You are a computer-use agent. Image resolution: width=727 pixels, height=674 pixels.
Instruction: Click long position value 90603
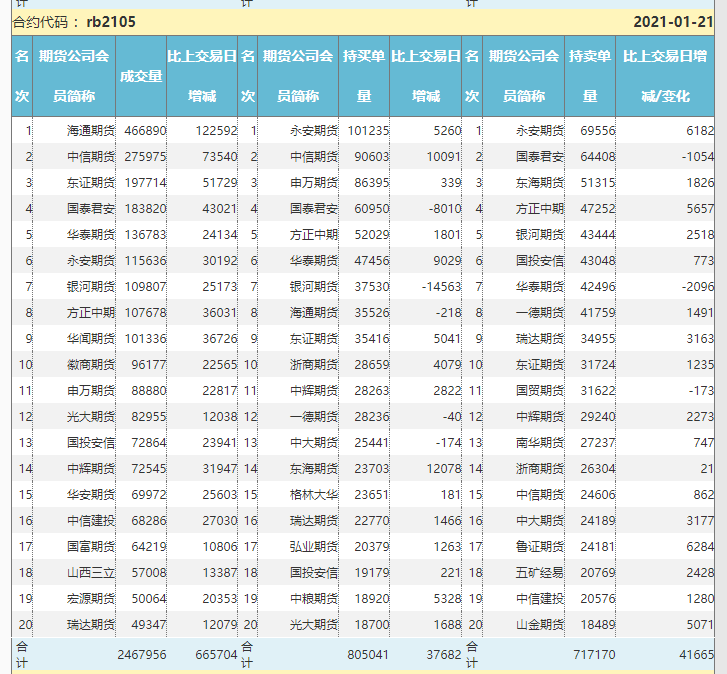[371, 157]
